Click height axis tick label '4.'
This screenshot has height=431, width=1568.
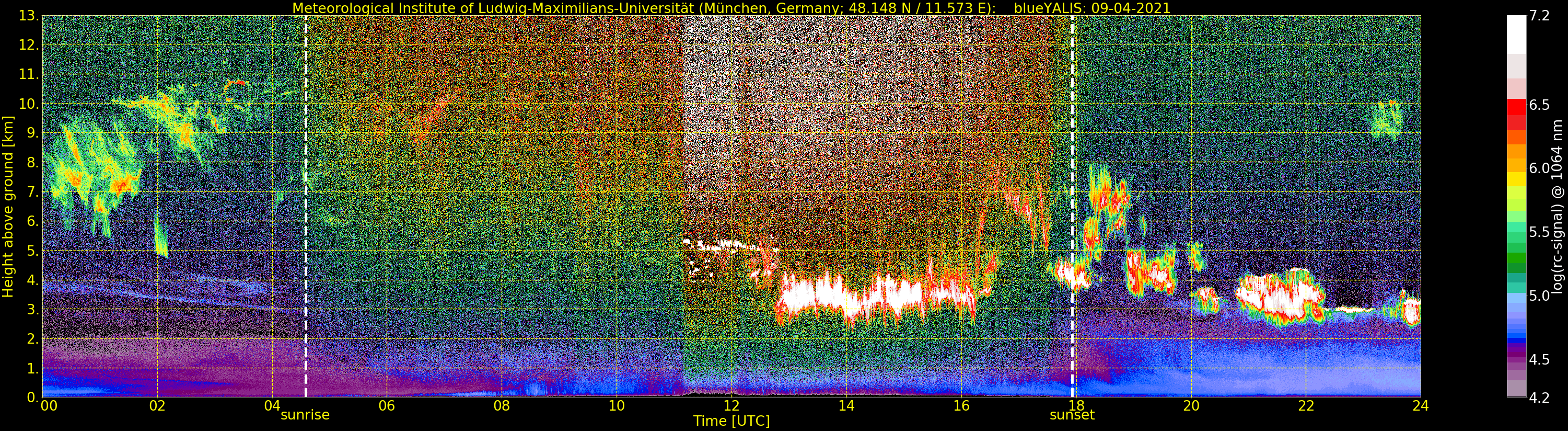click(x=33, y=280)
